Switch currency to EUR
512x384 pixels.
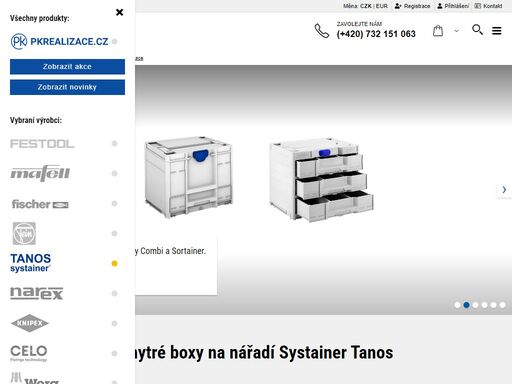click(382, 6)
